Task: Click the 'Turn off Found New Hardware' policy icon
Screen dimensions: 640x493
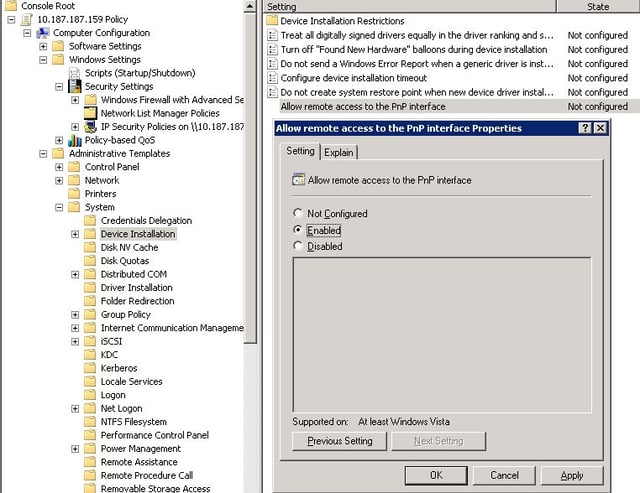Action: (x=272, y=49)
